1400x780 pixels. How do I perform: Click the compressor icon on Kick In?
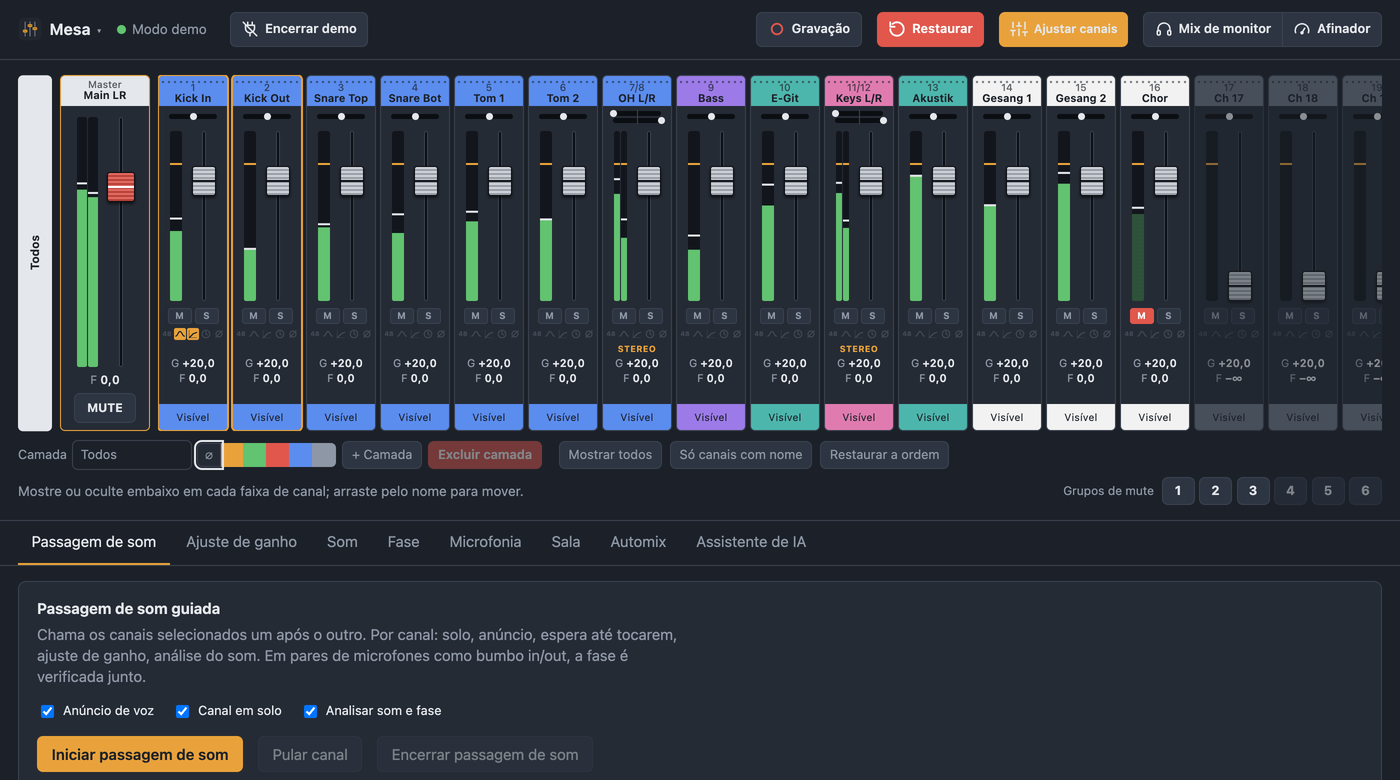[193, 334]
